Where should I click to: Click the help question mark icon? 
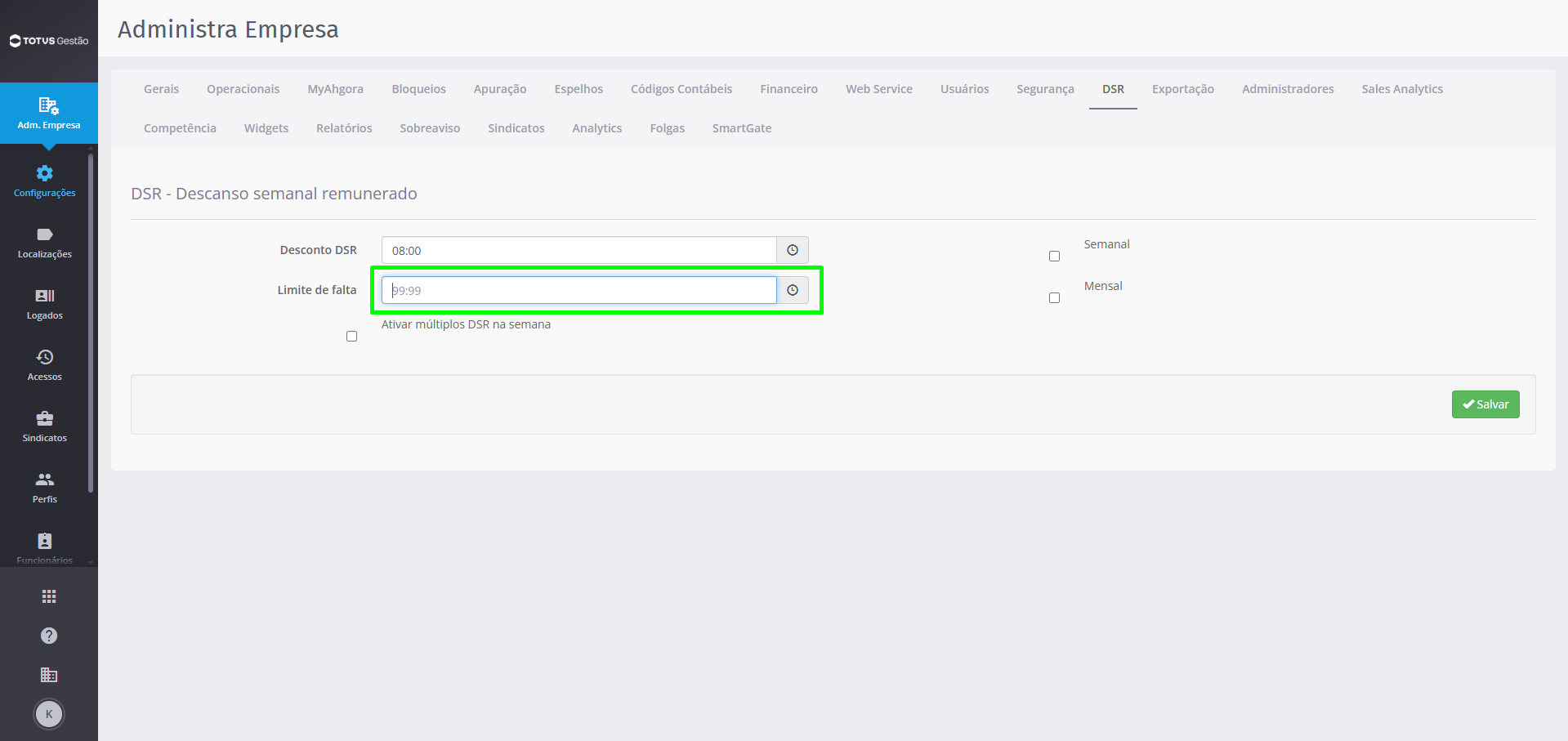(x=49, y=636)
